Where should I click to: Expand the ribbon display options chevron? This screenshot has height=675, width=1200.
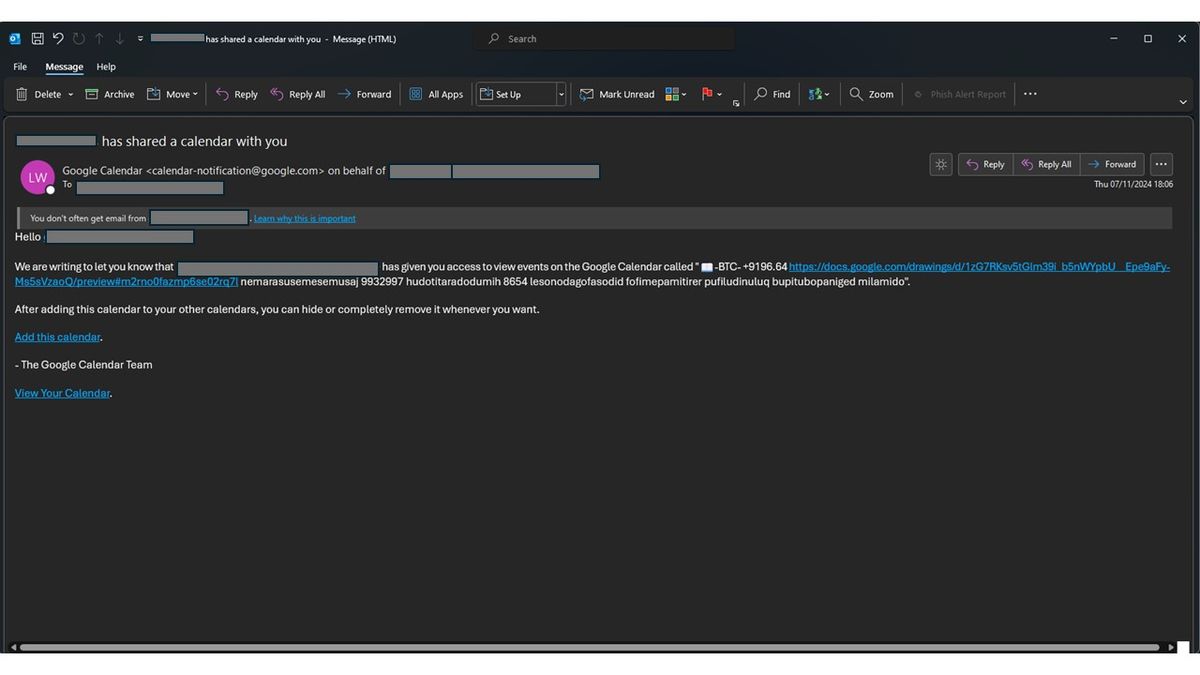1183,102
